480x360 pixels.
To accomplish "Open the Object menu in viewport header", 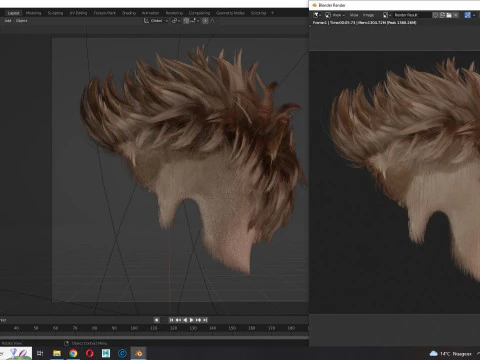I will coord(21,21).
